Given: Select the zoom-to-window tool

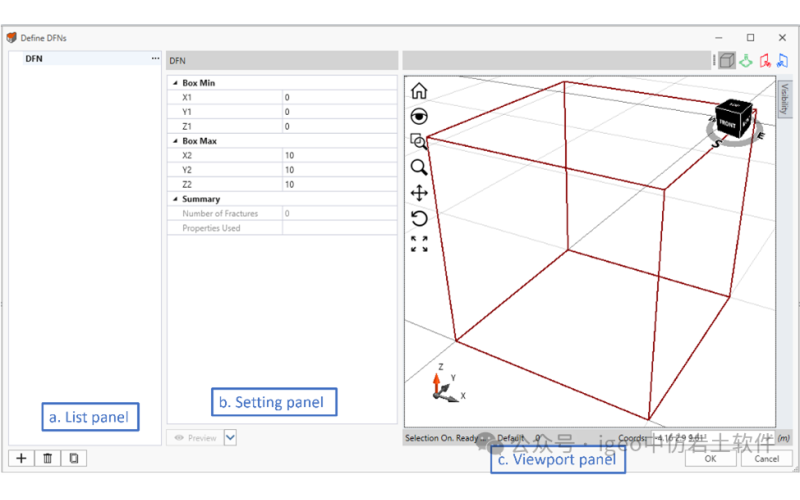Looking at the screenshot, I should (419, 141).
